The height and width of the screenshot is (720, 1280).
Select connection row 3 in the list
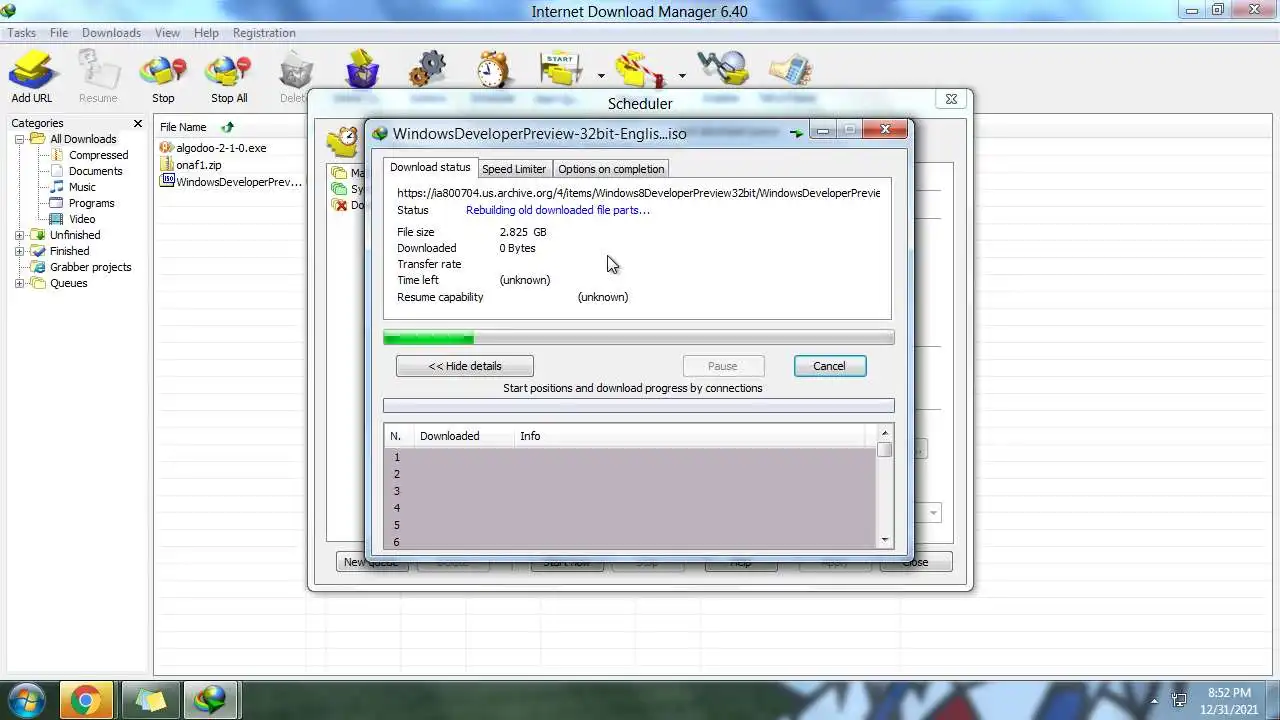[630, 491]
